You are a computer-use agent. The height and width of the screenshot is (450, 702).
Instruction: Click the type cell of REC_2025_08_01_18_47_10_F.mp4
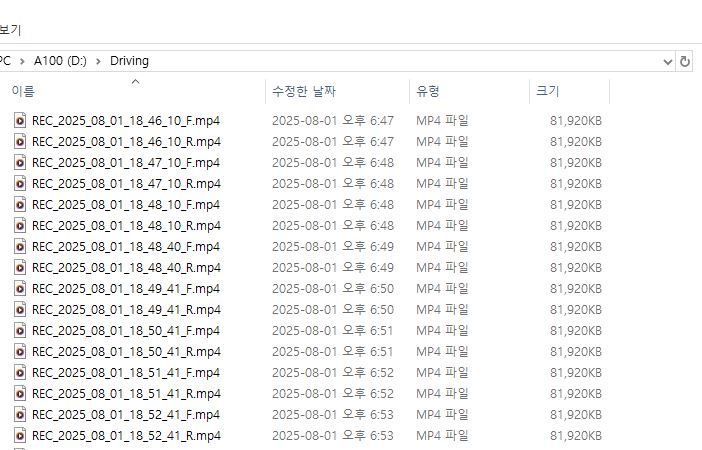click(442, 163)
